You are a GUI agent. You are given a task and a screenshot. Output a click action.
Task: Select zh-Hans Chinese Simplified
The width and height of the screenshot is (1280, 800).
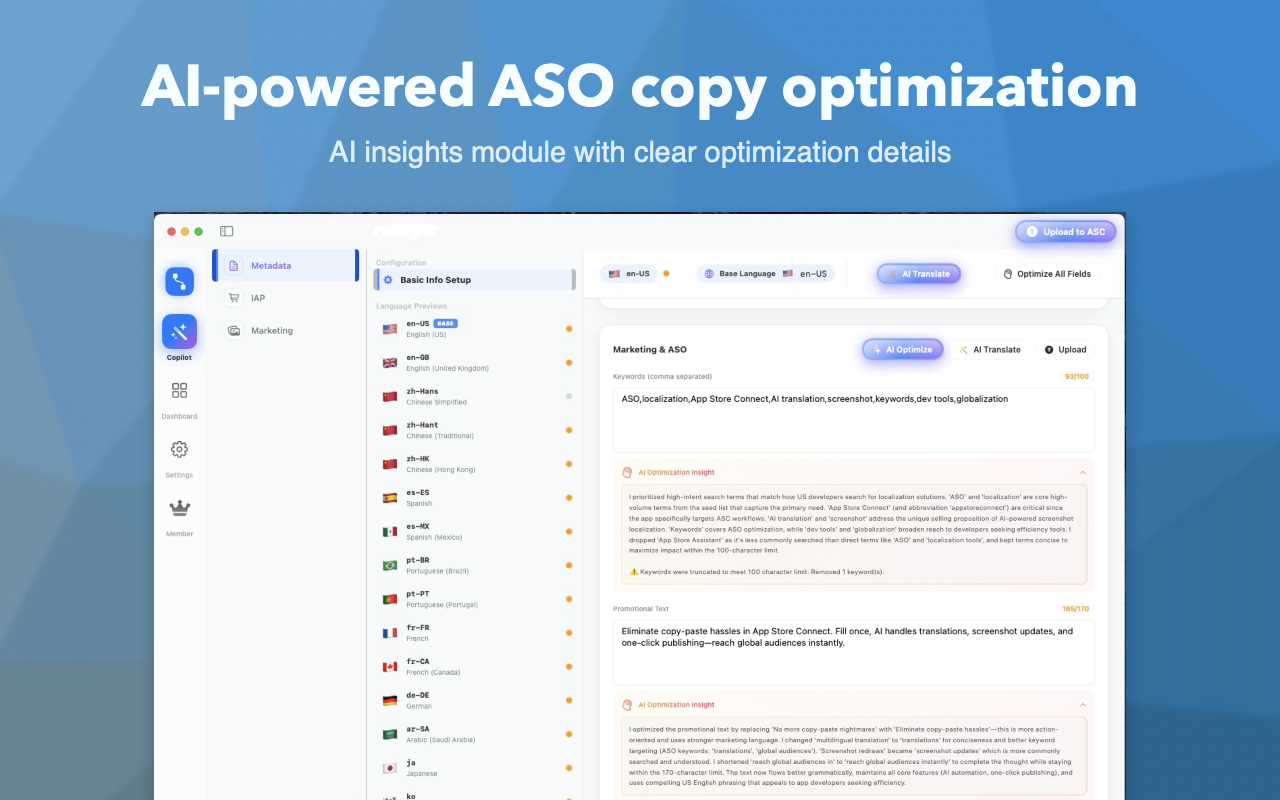476,397
